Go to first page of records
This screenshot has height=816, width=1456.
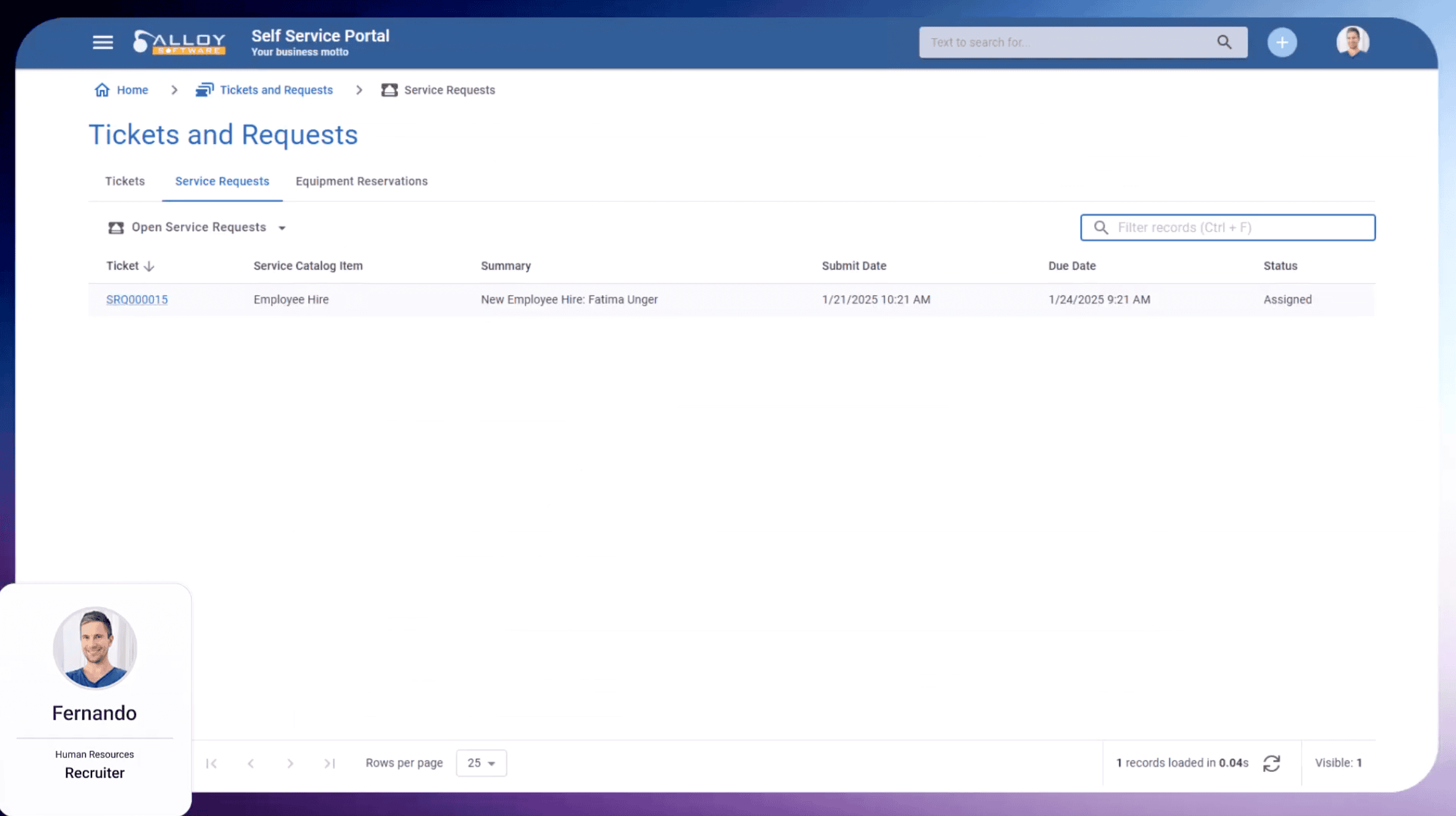tap(211, 763)
